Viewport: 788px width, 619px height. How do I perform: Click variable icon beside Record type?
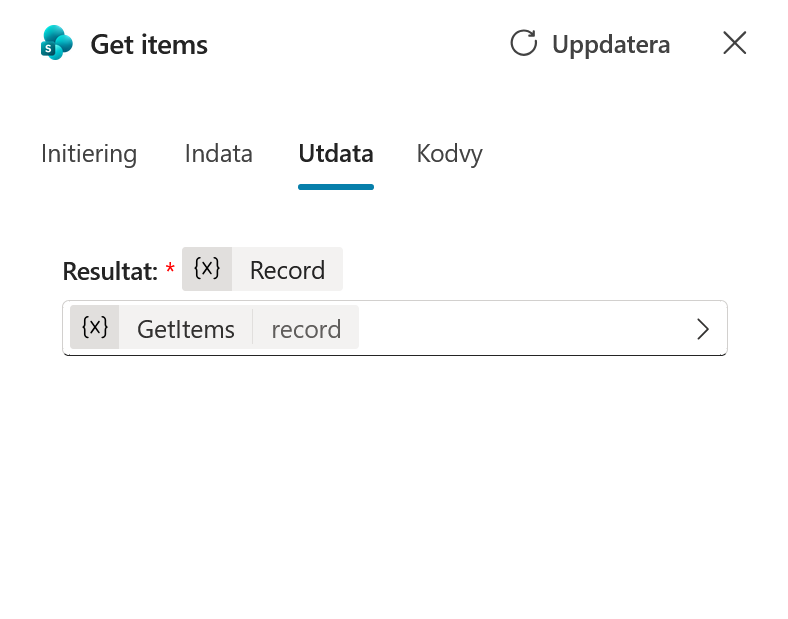[x=207, y=269]
